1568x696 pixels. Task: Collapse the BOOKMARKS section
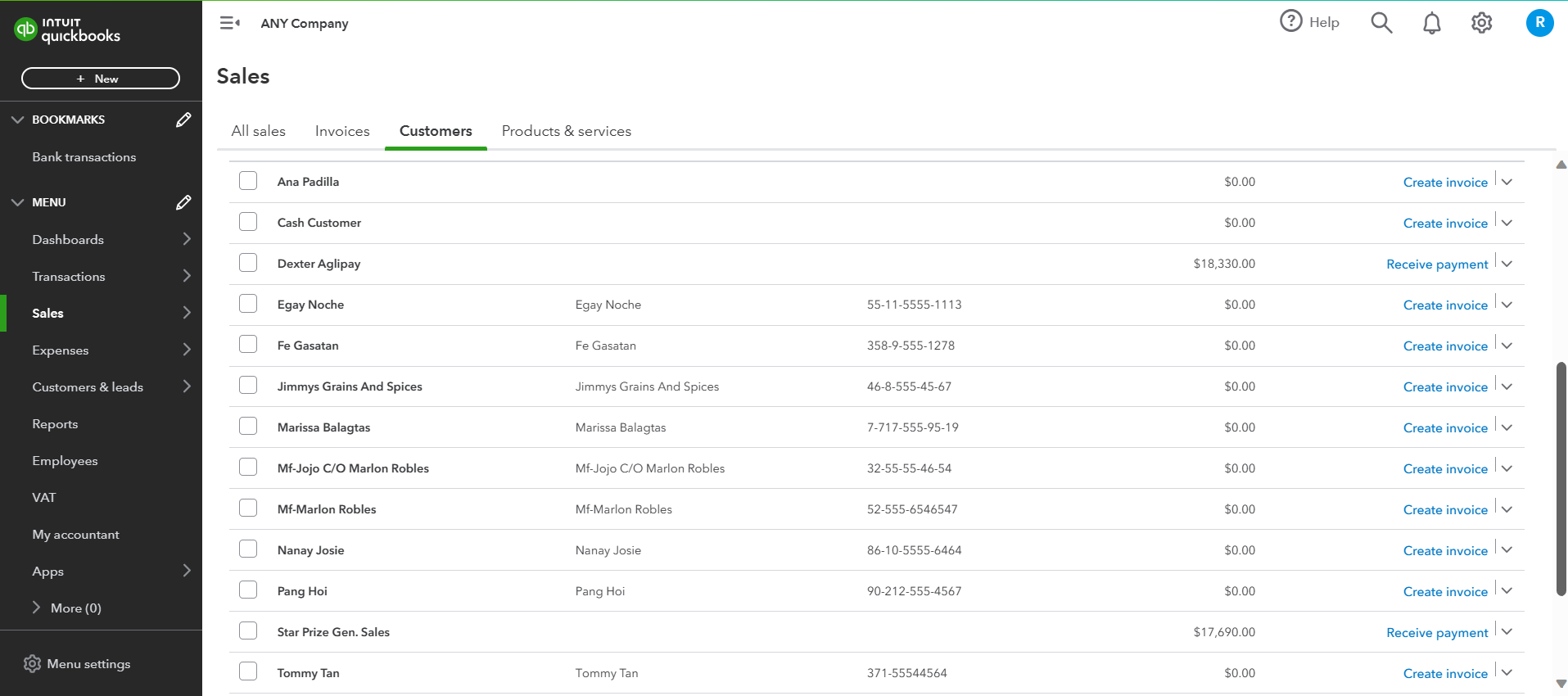coord(18,120)
